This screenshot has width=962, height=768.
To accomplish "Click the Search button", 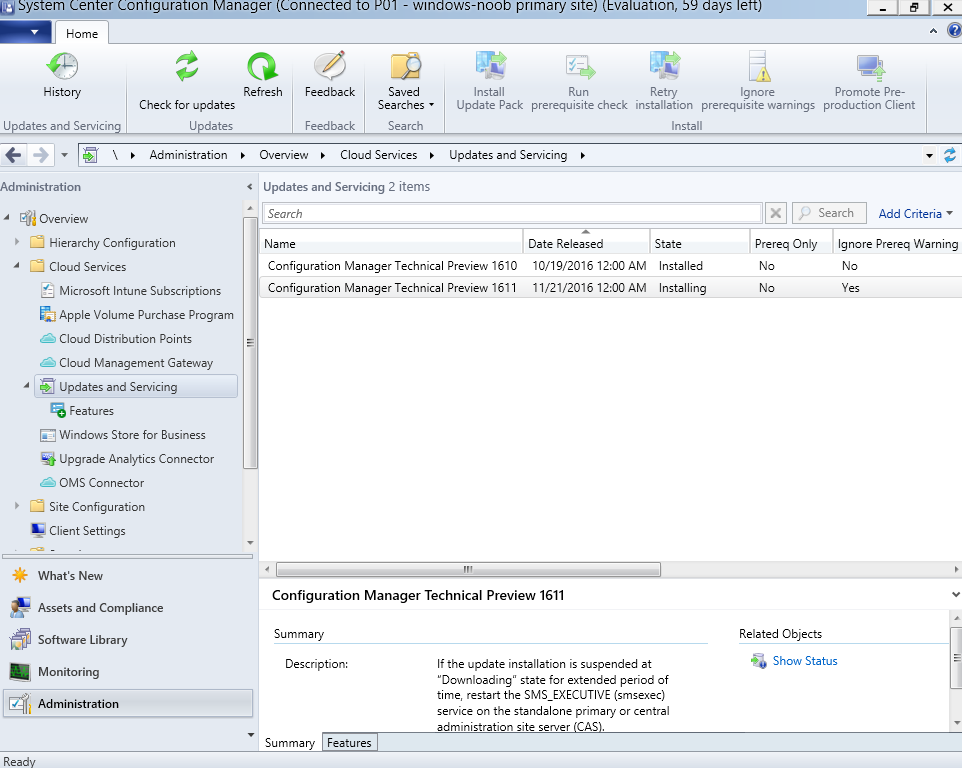I will coord(829,213).
